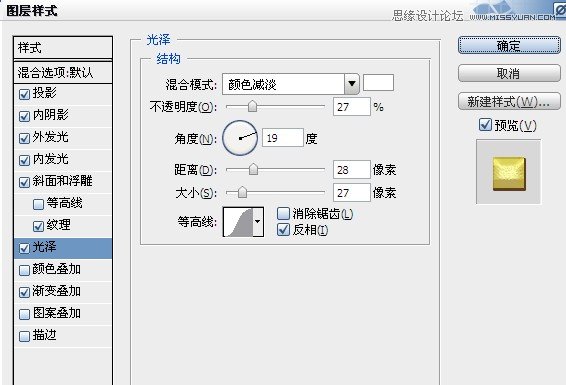
Task: Click the 新建样式(W)... button
Action: pos(509,102)
